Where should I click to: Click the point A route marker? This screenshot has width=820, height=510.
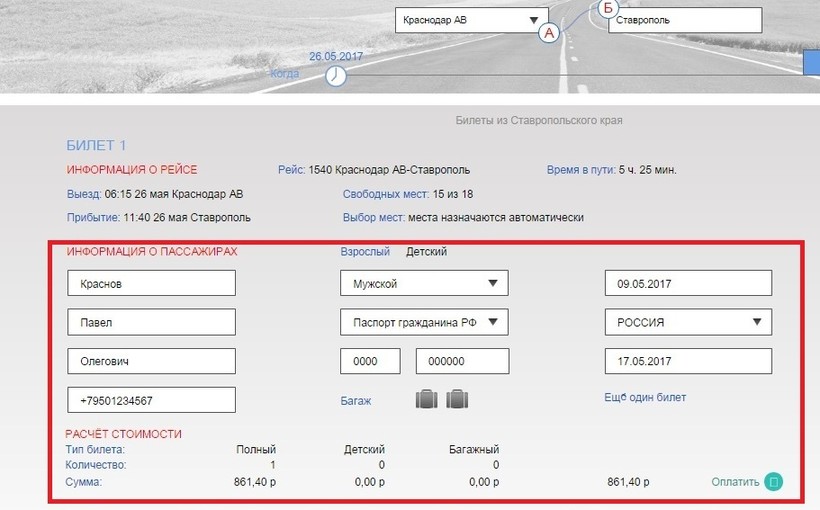[x=549, y=33]
